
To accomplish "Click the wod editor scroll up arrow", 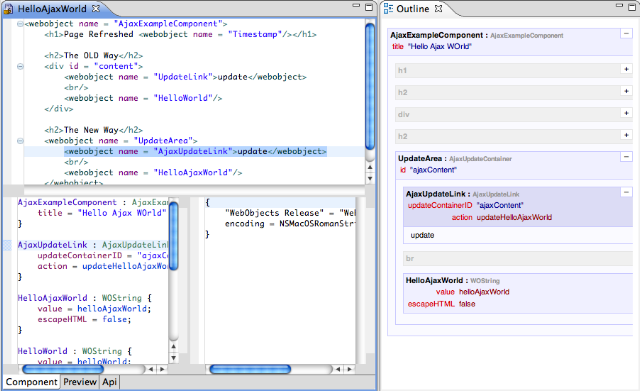I will click(x=173, y=347).
